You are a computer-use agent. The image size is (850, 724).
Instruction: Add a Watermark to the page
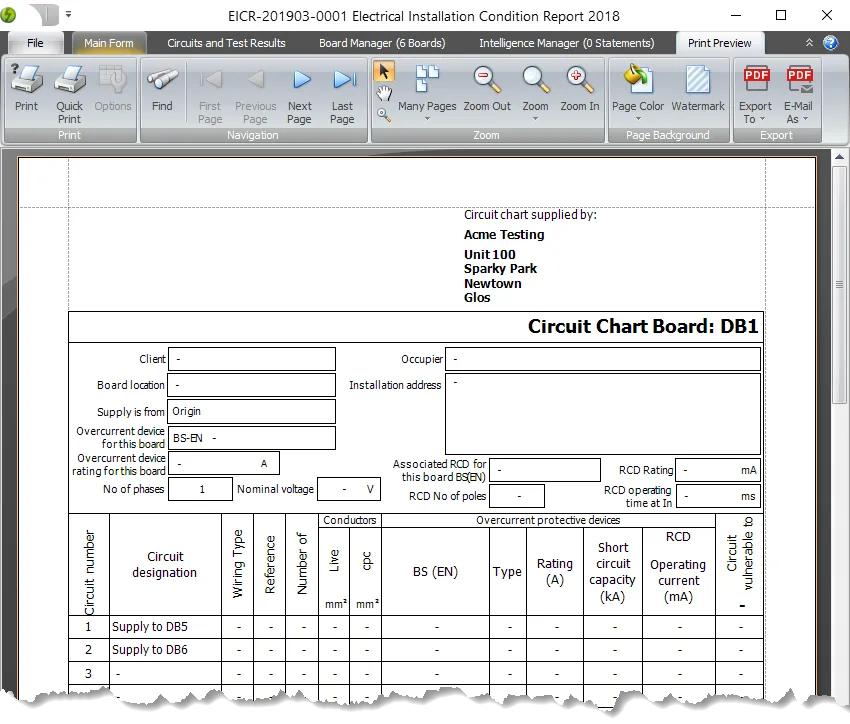coord(697,90)
